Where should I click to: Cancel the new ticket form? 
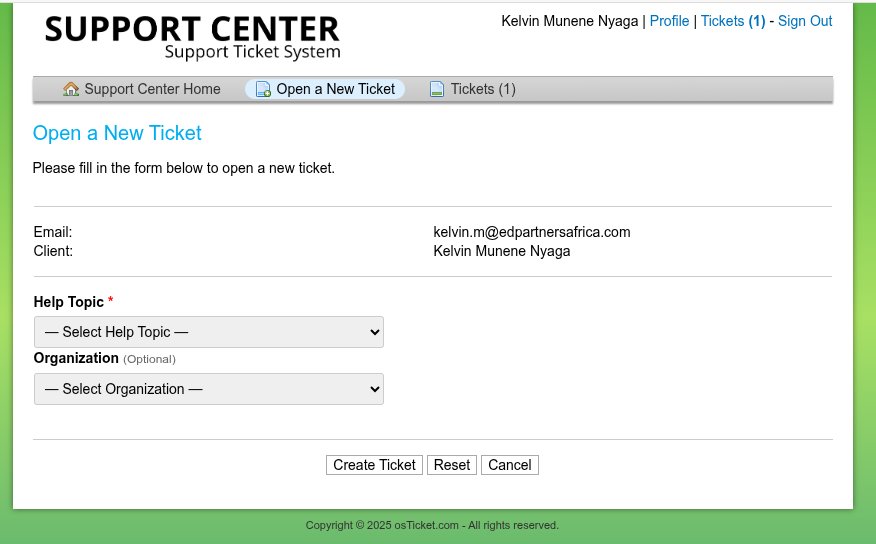point(510,465)
